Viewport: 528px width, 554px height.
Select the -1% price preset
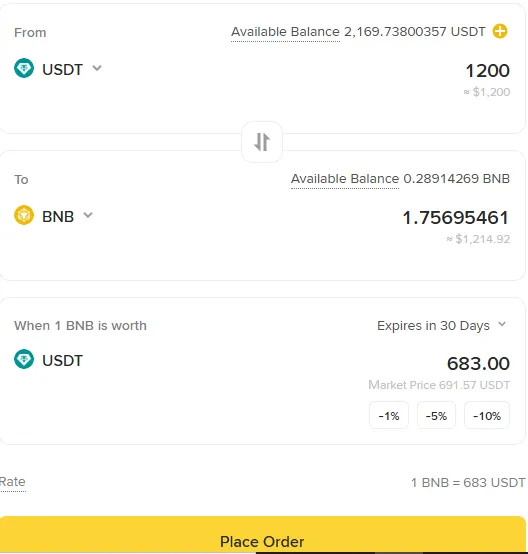pos(389,416)
